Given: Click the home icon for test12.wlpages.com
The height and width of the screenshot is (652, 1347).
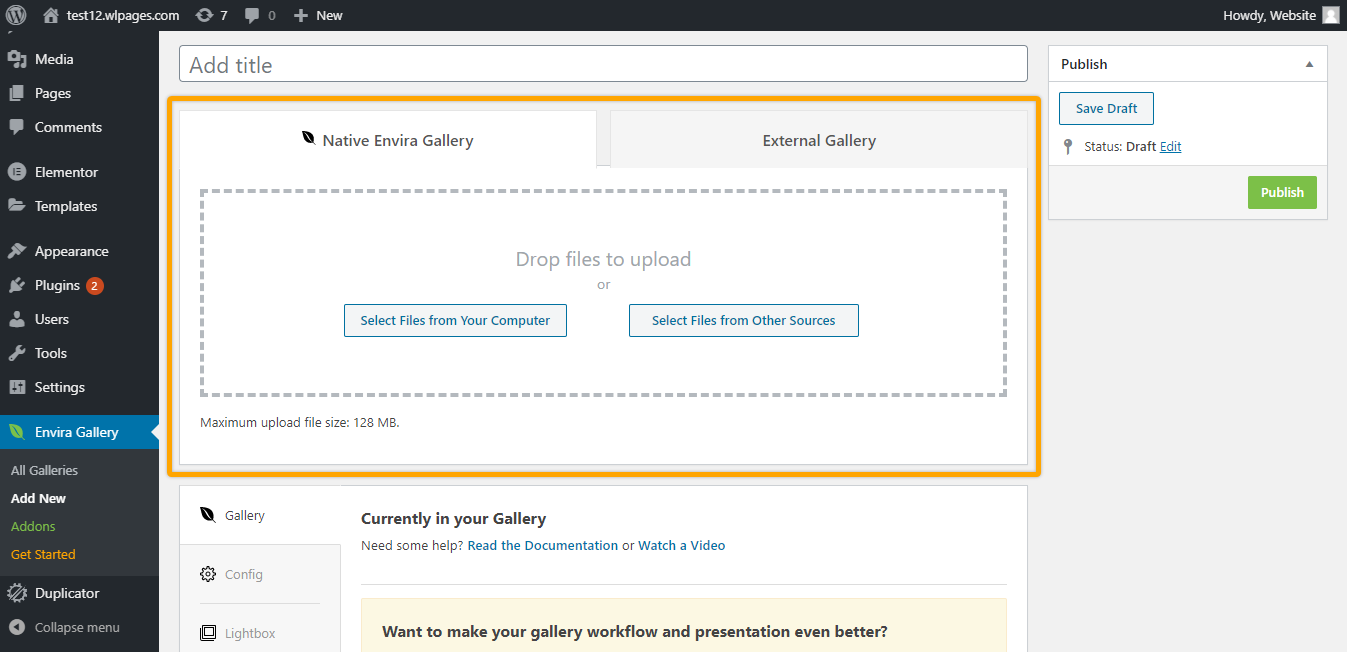Looking at the screenshot, I should 51,15.
